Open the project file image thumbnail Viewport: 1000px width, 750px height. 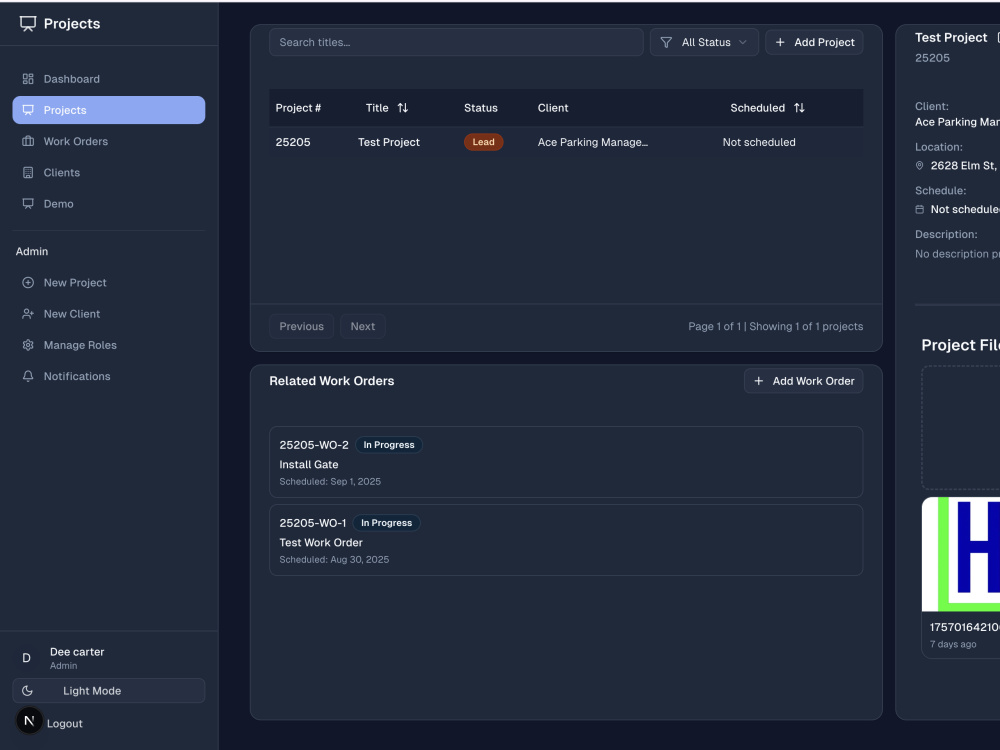(960, 554)
